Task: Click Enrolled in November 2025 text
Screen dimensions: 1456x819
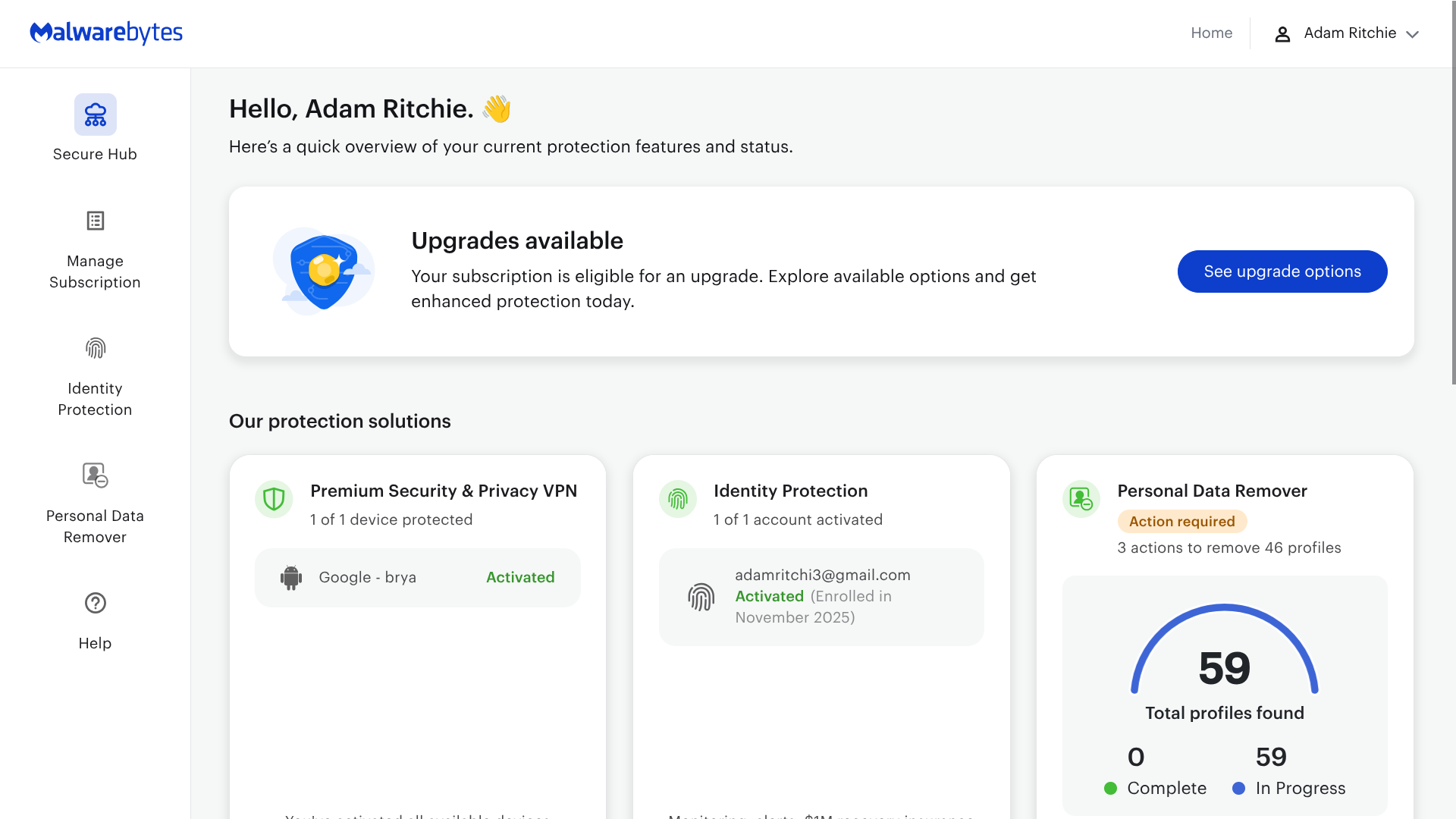Action: (x=814, y=607)
